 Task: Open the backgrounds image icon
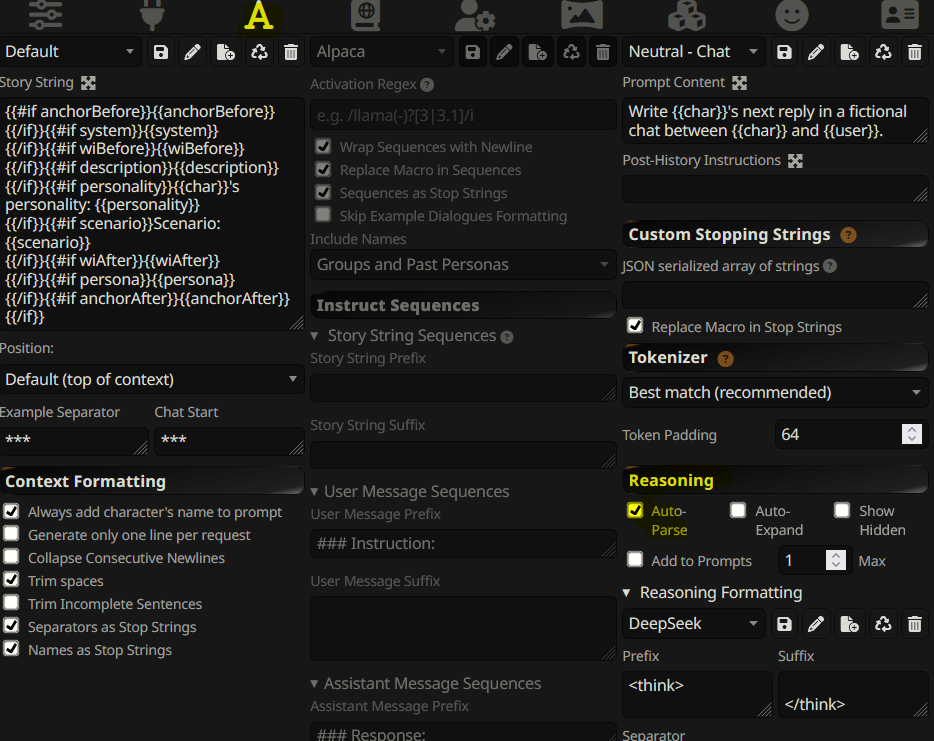tap(581, 14)
